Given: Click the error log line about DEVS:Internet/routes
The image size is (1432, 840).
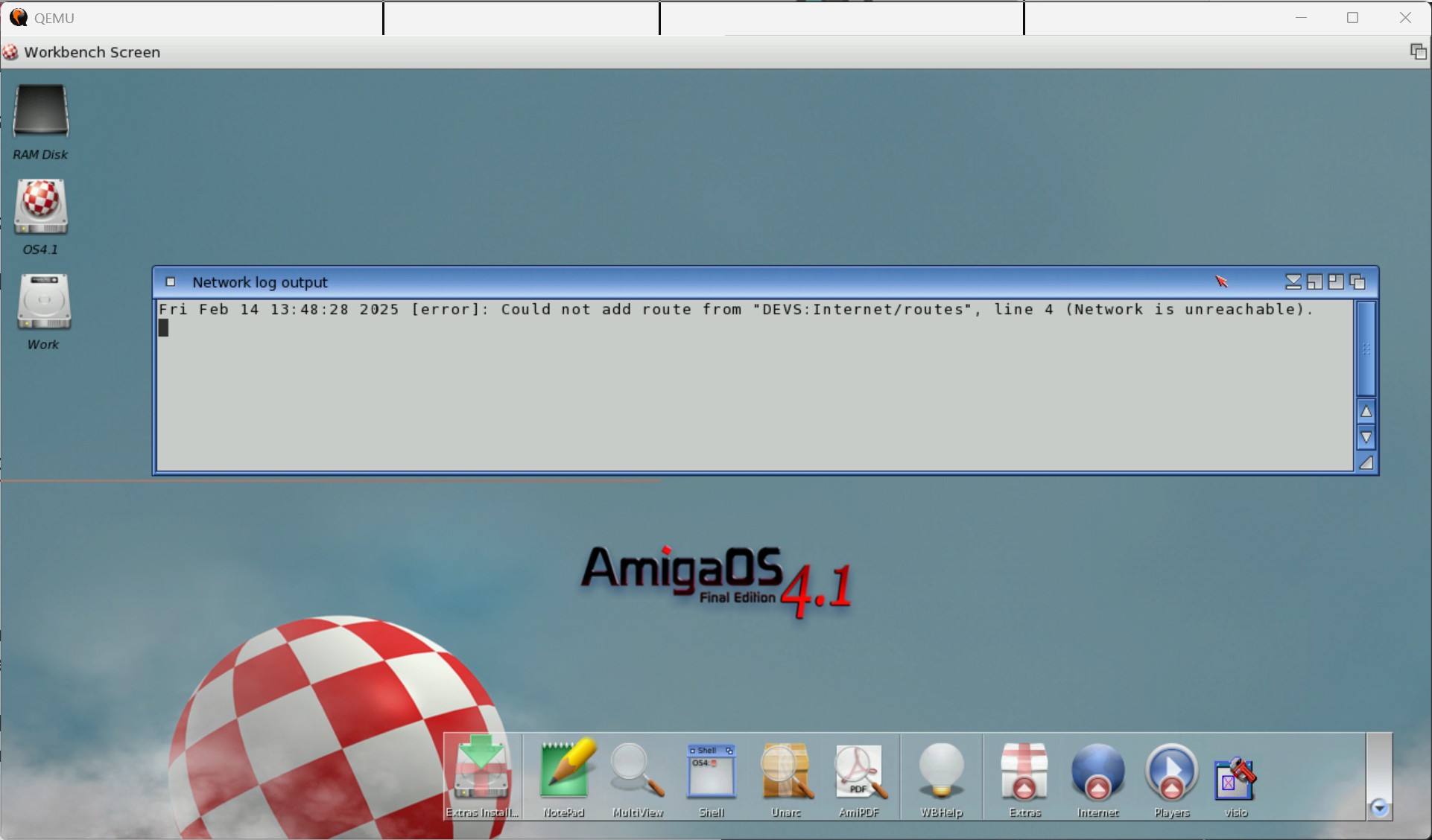Looking at the screenshot, I should (736, 310).
